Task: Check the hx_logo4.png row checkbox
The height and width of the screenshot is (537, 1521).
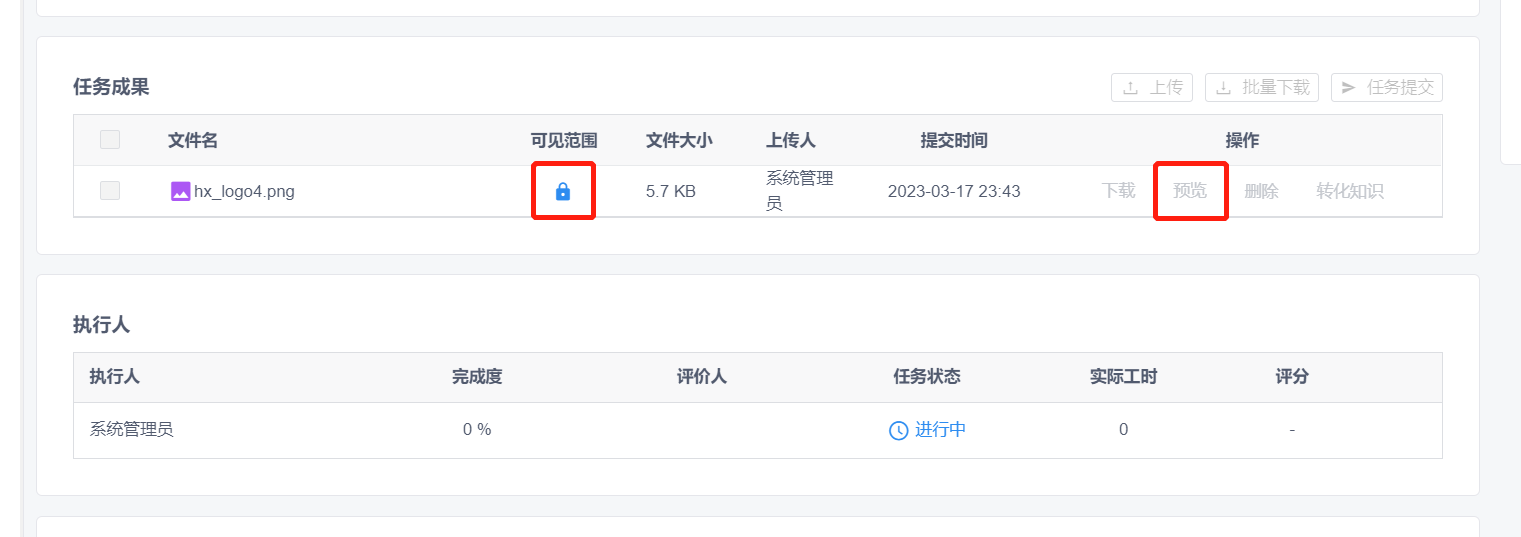Action: 110,191
